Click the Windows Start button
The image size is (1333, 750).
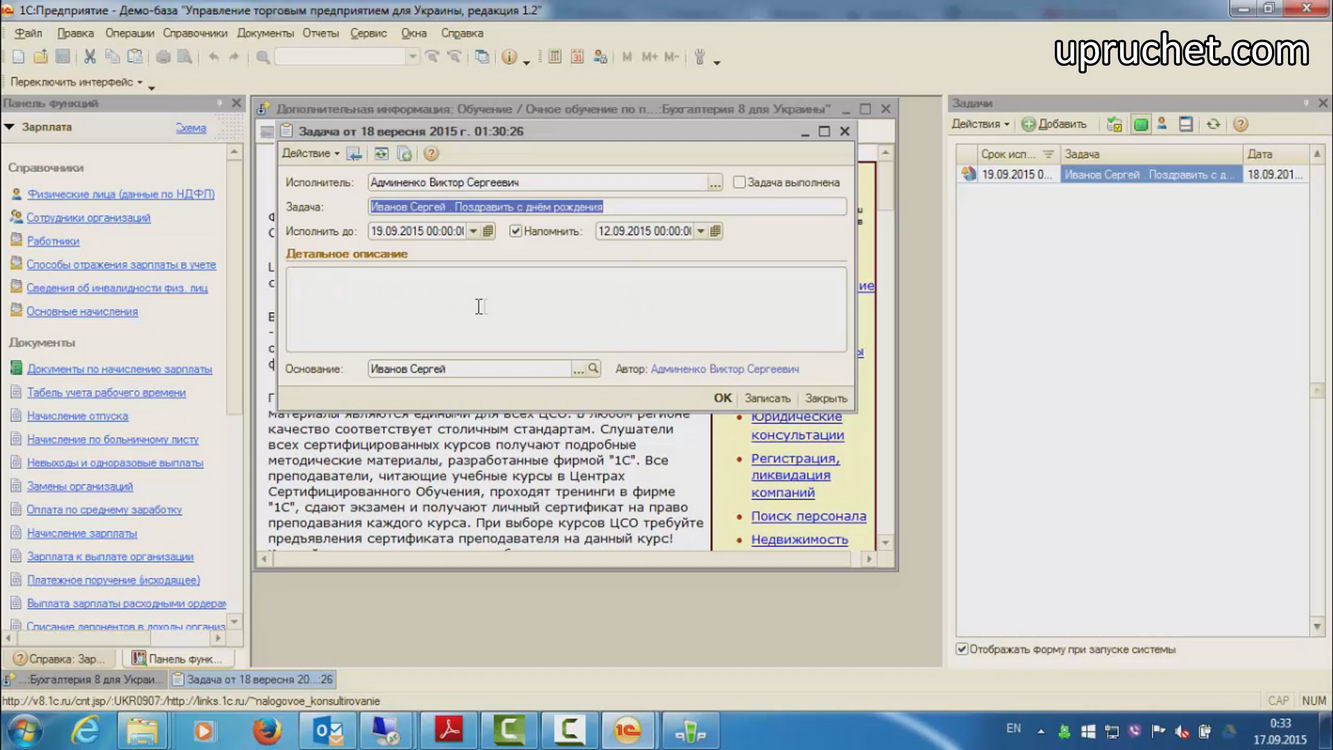tap(23, 731)
